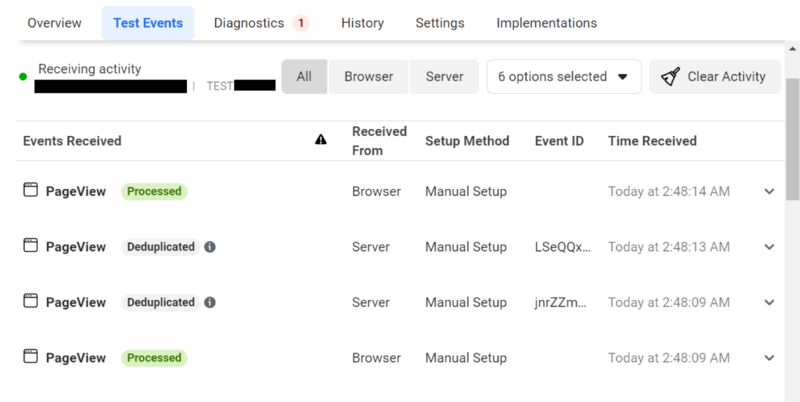Click the warning triangle icon in header

[x=320, y=141]
